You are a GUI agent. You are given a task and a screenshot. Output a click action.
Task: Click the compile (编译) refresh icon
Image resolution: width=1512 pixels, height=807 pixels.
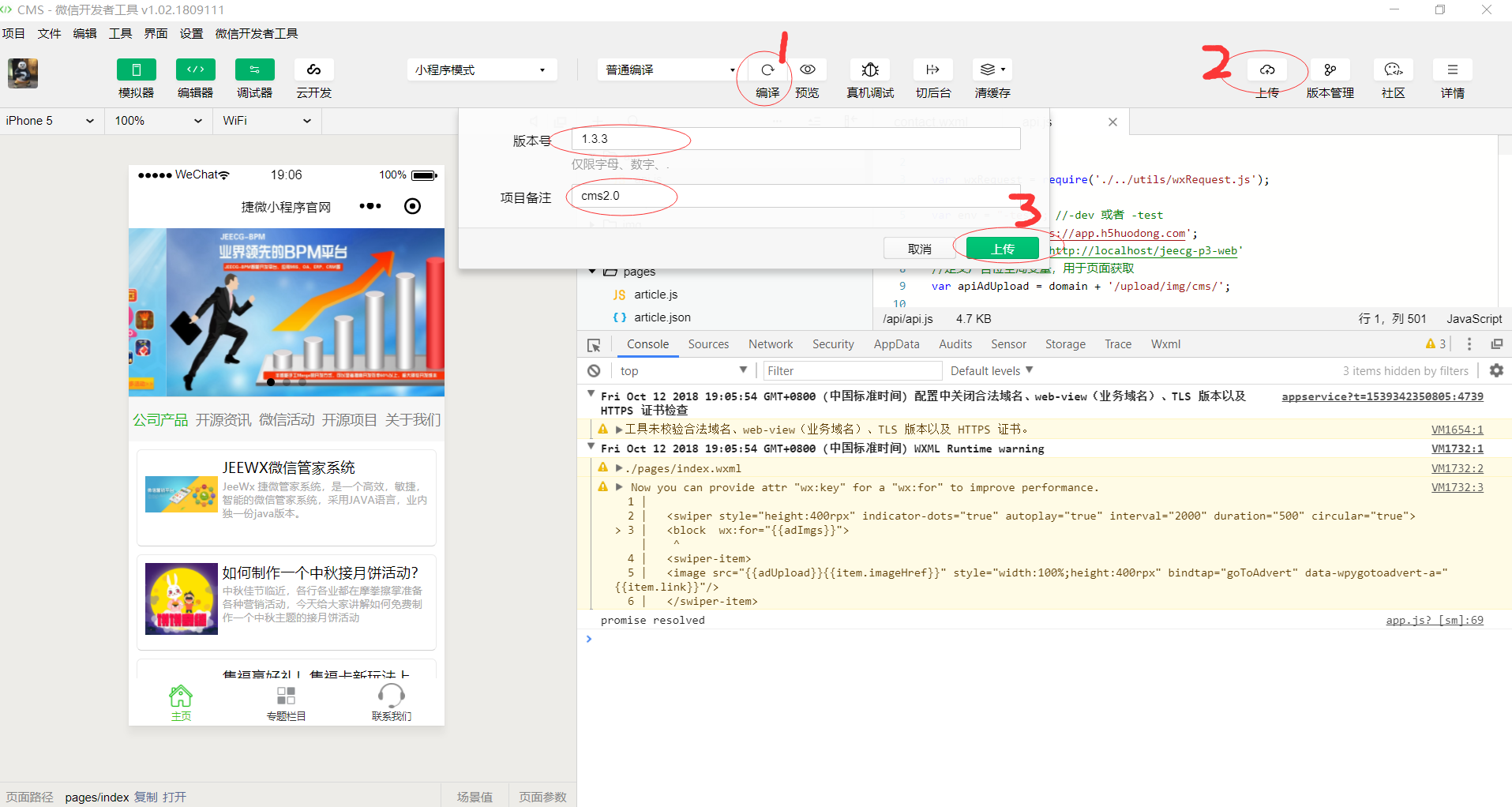pos(767,69)
